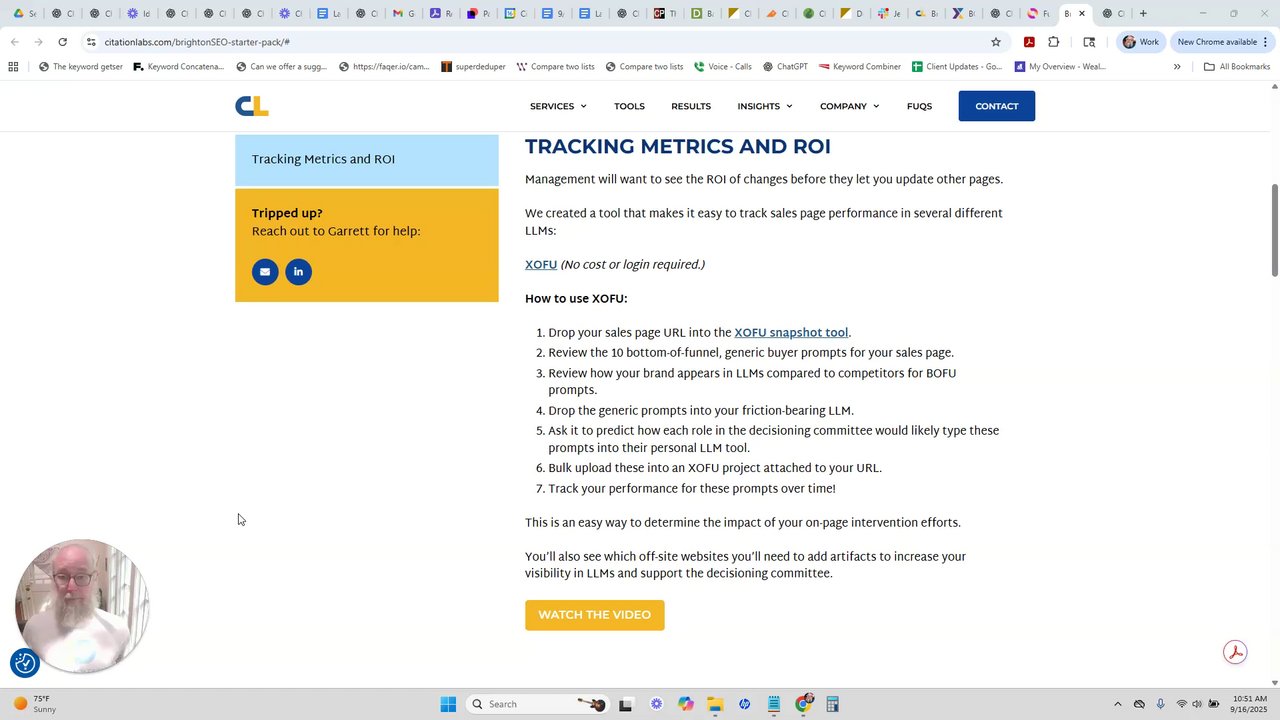Open Garrett's LinkedIn icon
1280x720 pixels.
(x=298, y=272)
